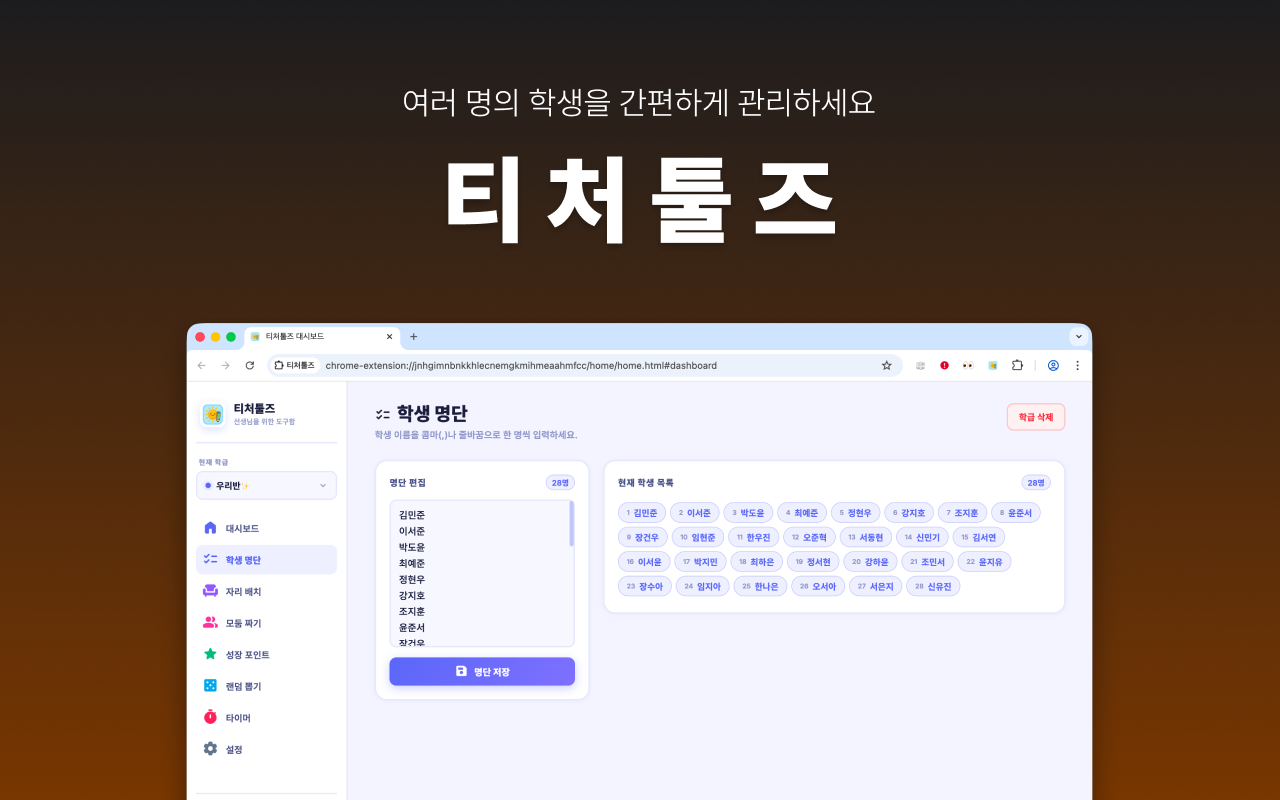The width and height of the screenshot is (1280, 800).
Task: Open the 랜덤 뽑기 dice icon
Action: (x=210, y=686)
